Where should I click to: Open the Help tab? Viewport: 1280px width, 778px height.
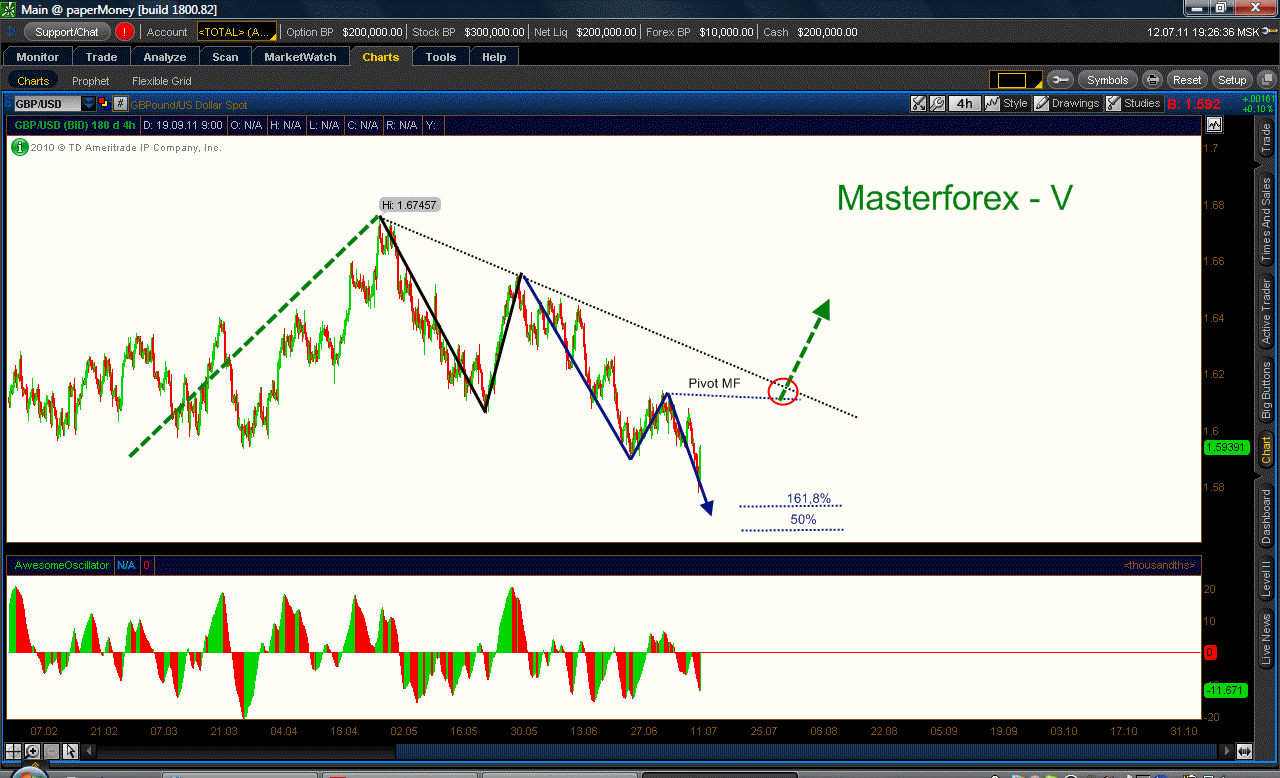494,57
